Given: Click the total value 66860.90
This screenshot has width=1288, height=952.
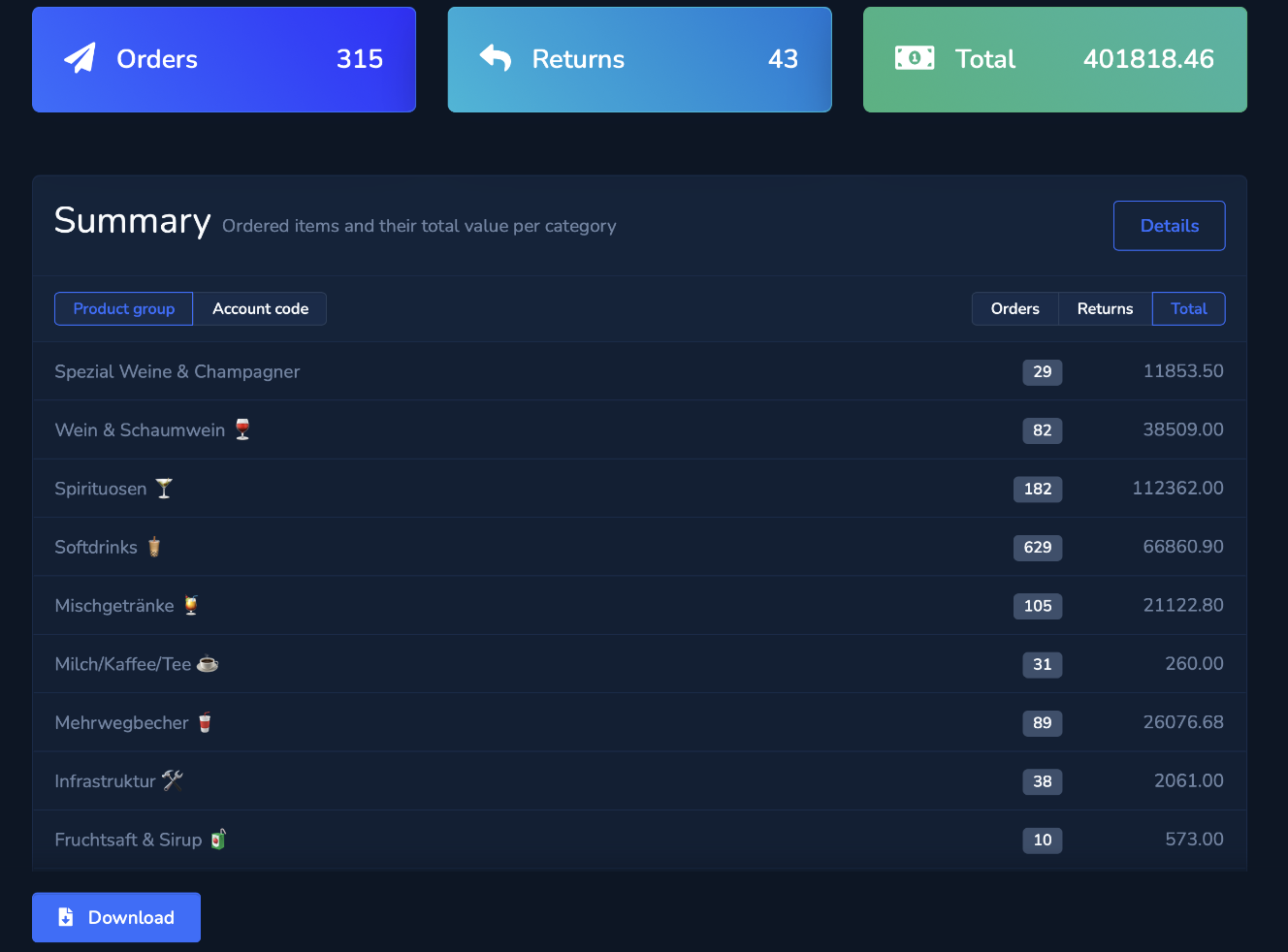Looking at the screenshot, I should coord(1183,547).
